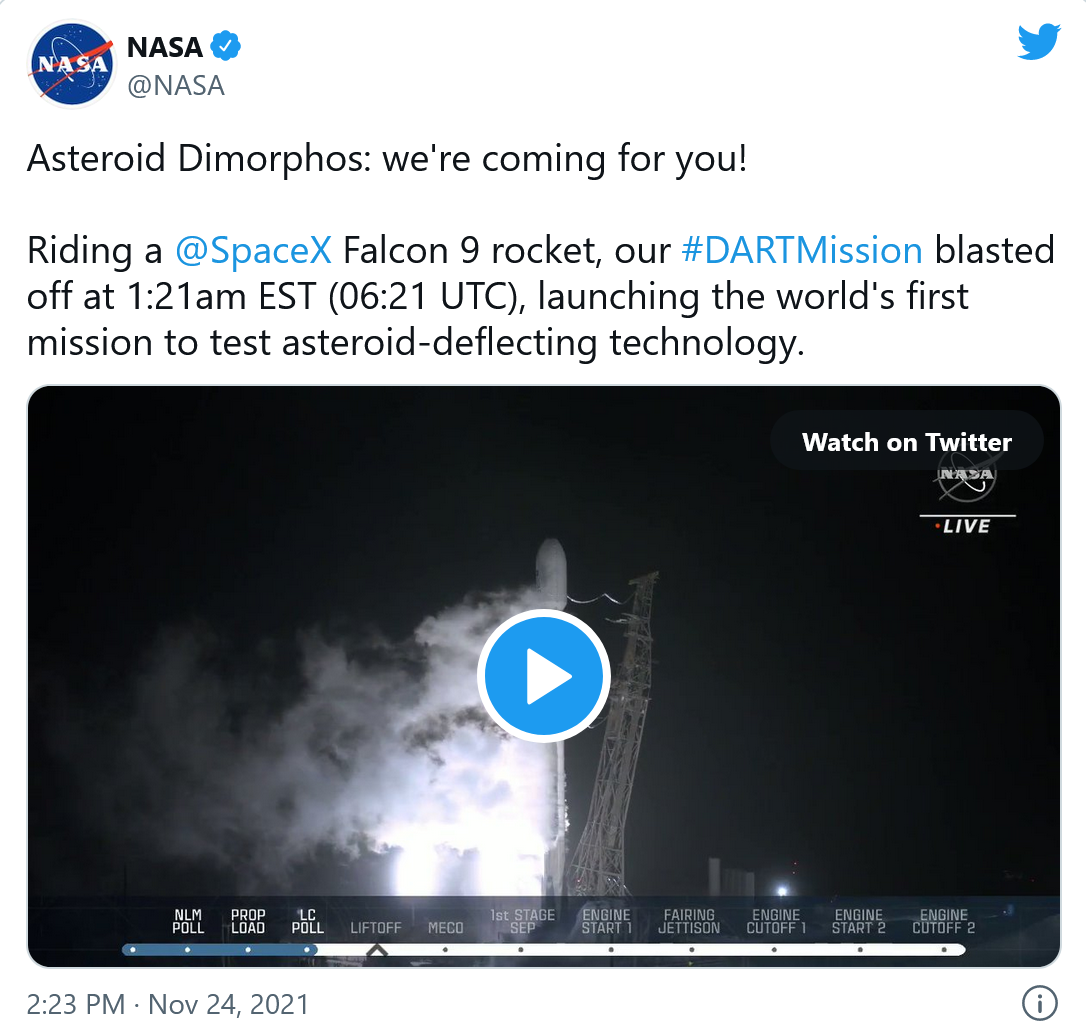Click the NASA profile avatar
This screenshot has width=1086, height=1036.
(69, 64)
